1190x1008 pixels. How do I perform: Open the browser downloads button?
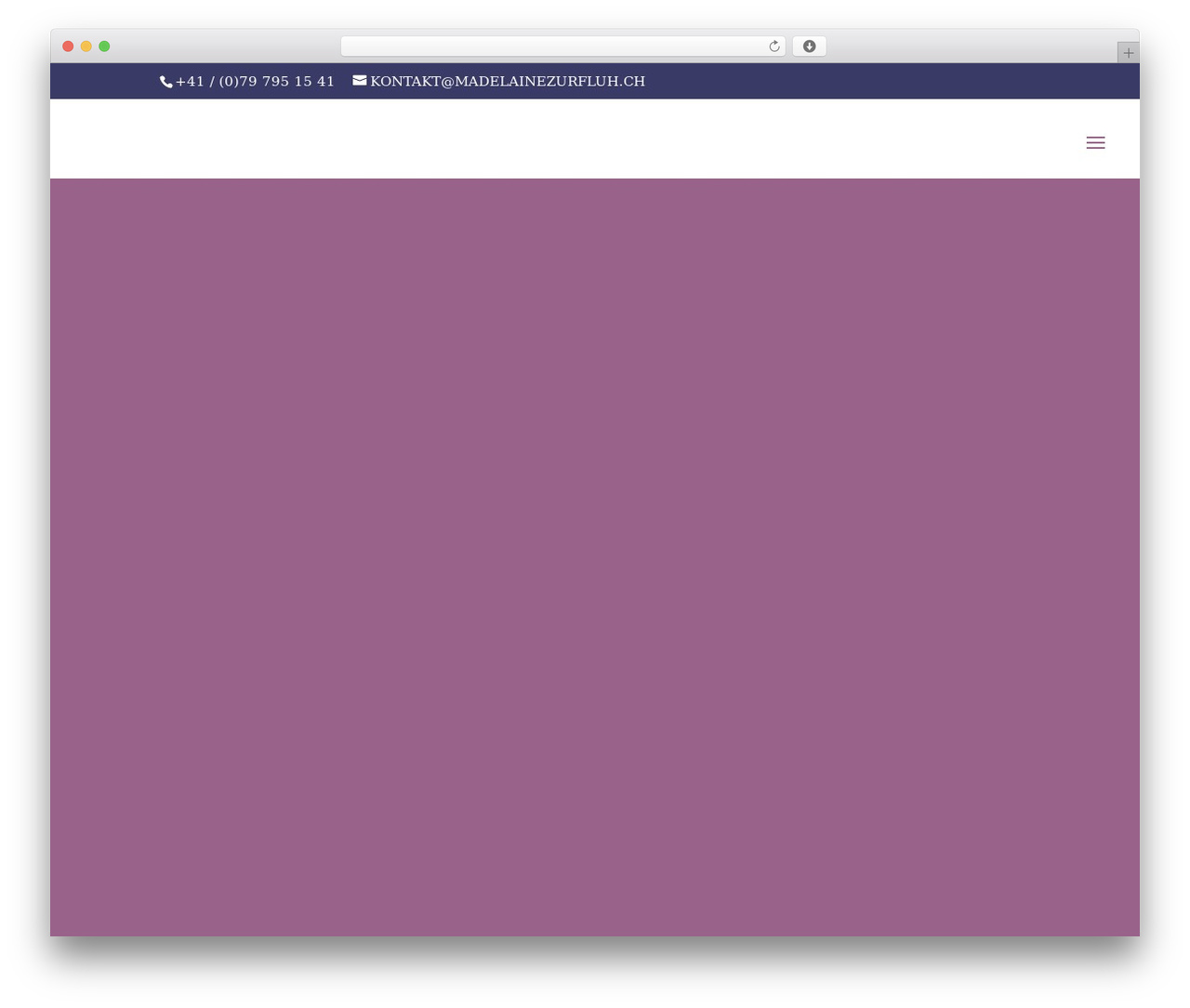[x=809, y=46]
